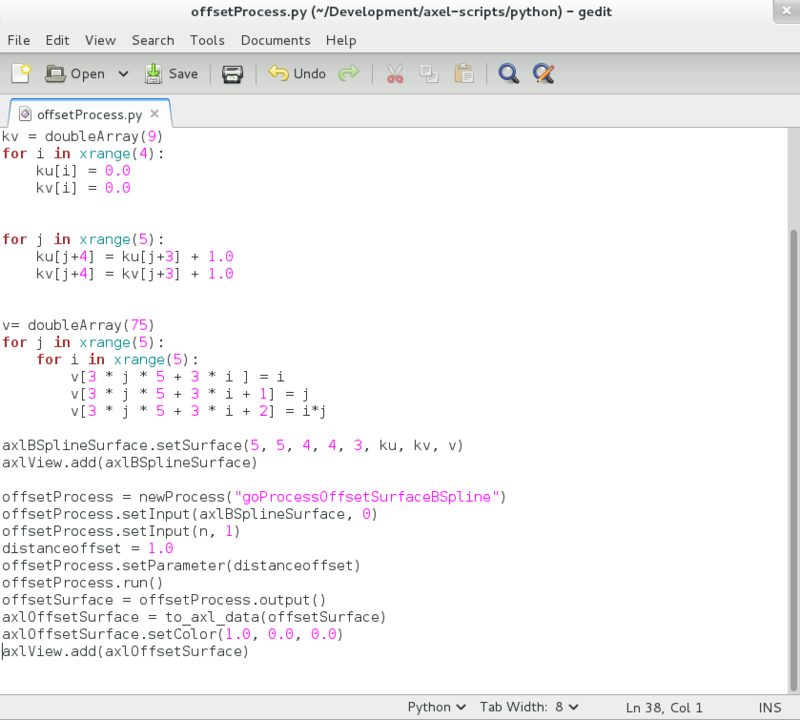
Task: Expand the Open recent files arrow
Action: point(123,73)
